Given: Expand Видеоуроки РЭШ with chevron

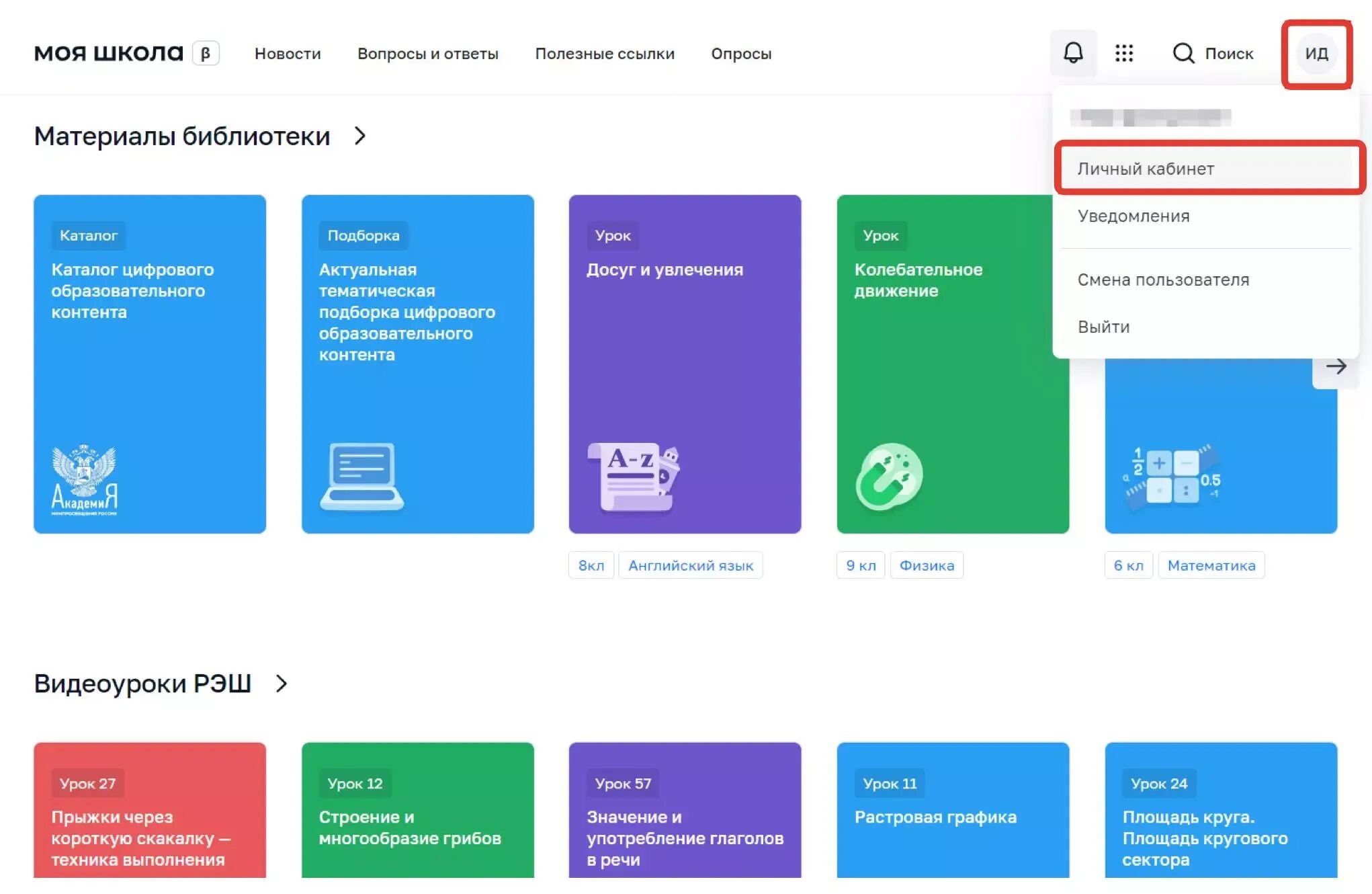Looking at the screenshot, I should pos(282,684).
